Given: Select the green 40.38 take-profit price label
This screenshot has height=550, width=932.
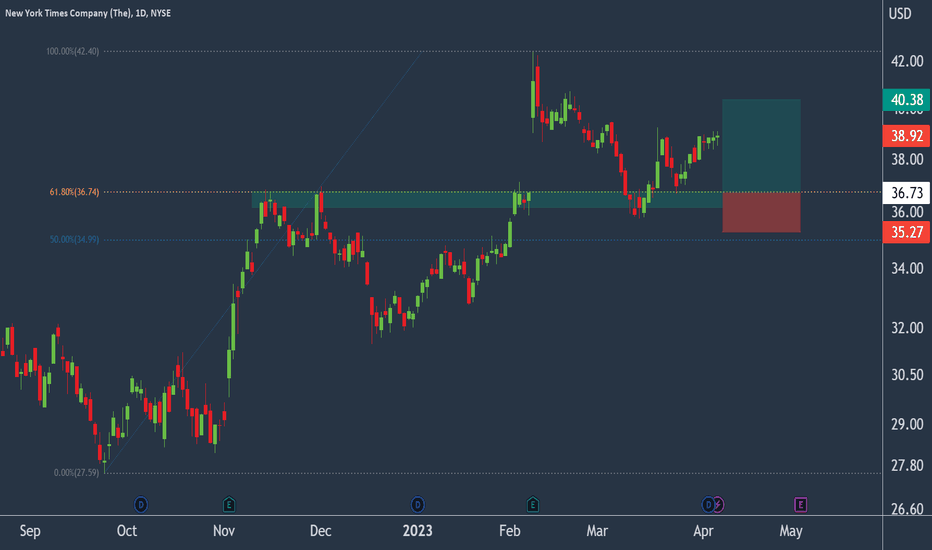Looking at the screenshot, I should pyautogui.click(x=906, y=99).
